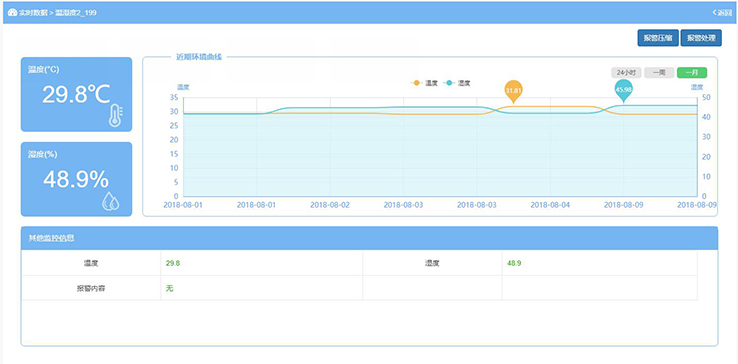
Task: Click the 35 tick on left axis
Action: (174, 97)
